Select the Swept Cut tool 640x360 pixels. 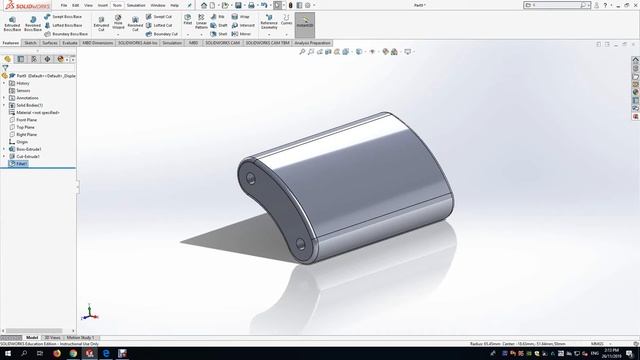tap(159, 17)
